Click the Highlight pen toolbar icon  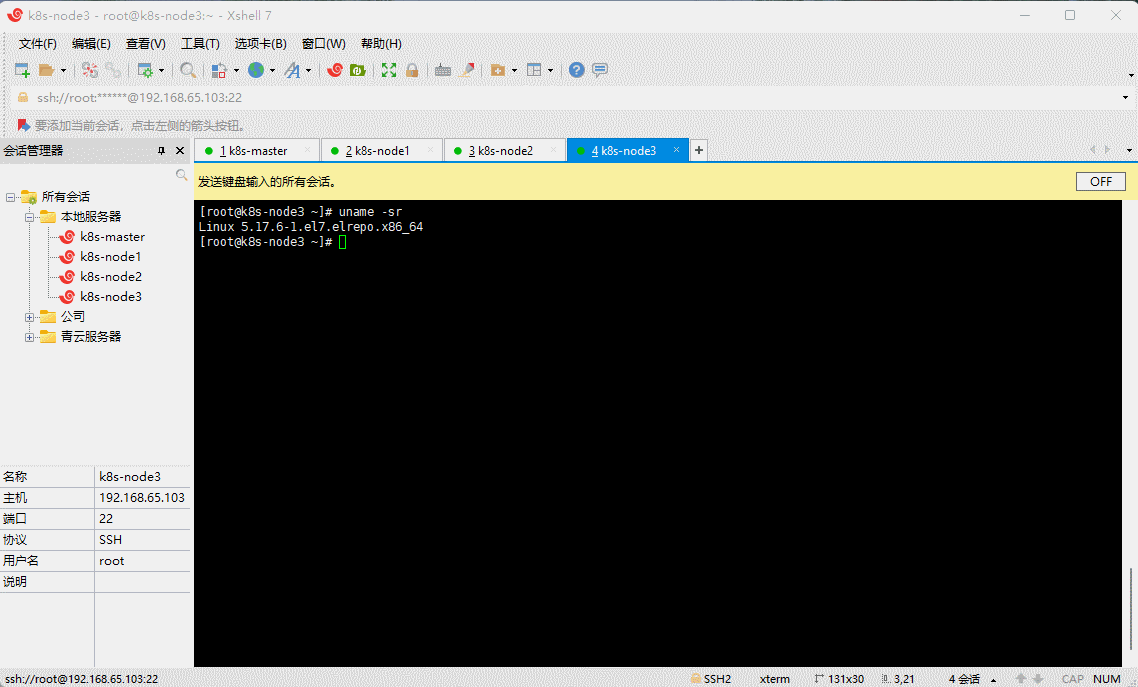[x=467, y=70]
